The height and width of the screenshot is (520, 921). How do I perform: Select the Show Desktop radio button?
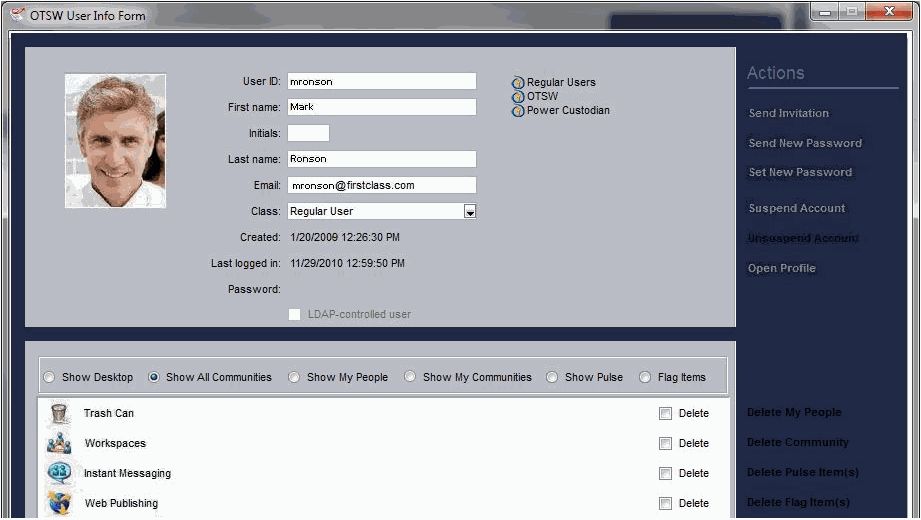(x=49, y=378)
